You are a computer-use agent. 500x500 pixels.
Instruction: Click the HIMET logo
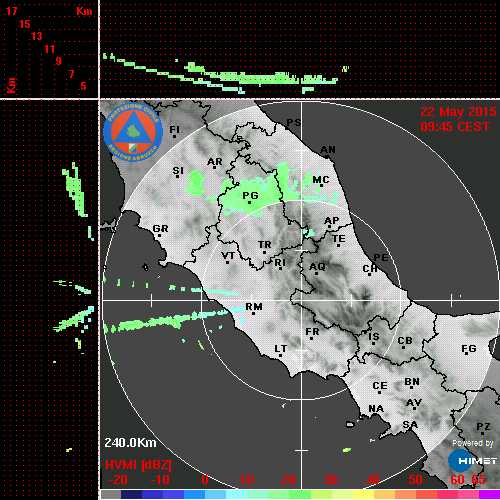(x=472, y=461)
